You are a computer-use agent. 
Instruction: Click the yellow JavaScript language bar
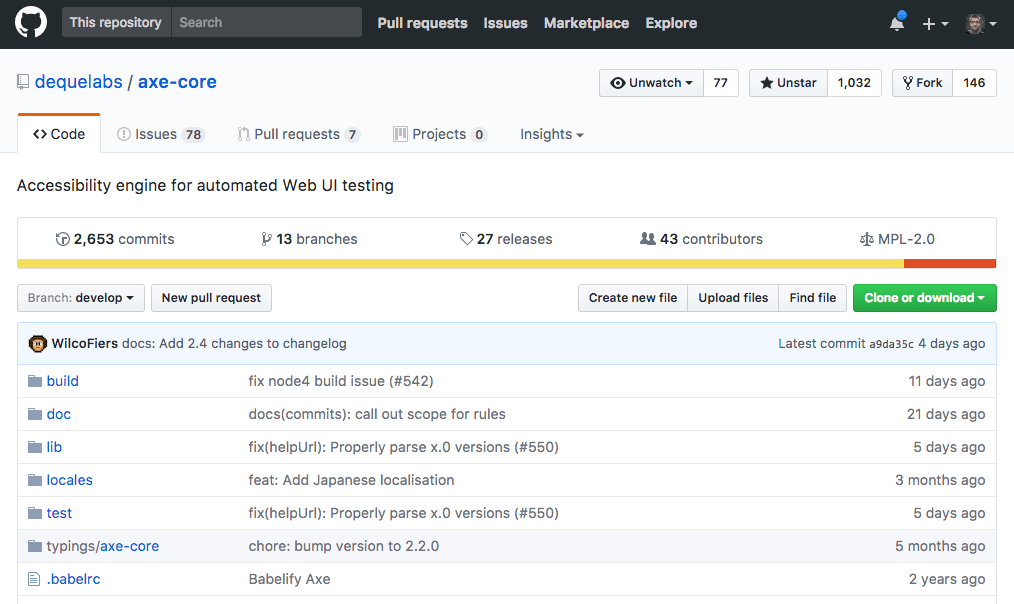pos(460,263)
